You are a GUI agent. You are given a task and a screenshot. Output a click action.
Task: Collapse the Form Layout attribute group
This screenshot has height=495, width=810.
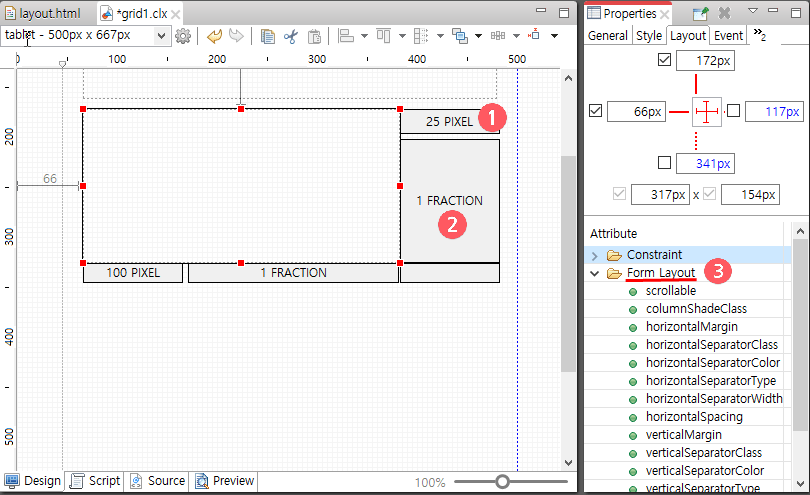595,273
